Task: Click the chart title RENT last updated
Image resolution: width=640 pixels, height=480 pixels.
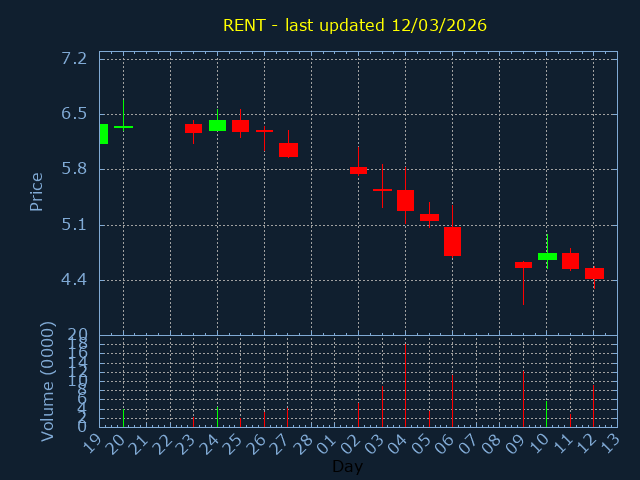Action: pyautogui.click(x=355, y=25)
